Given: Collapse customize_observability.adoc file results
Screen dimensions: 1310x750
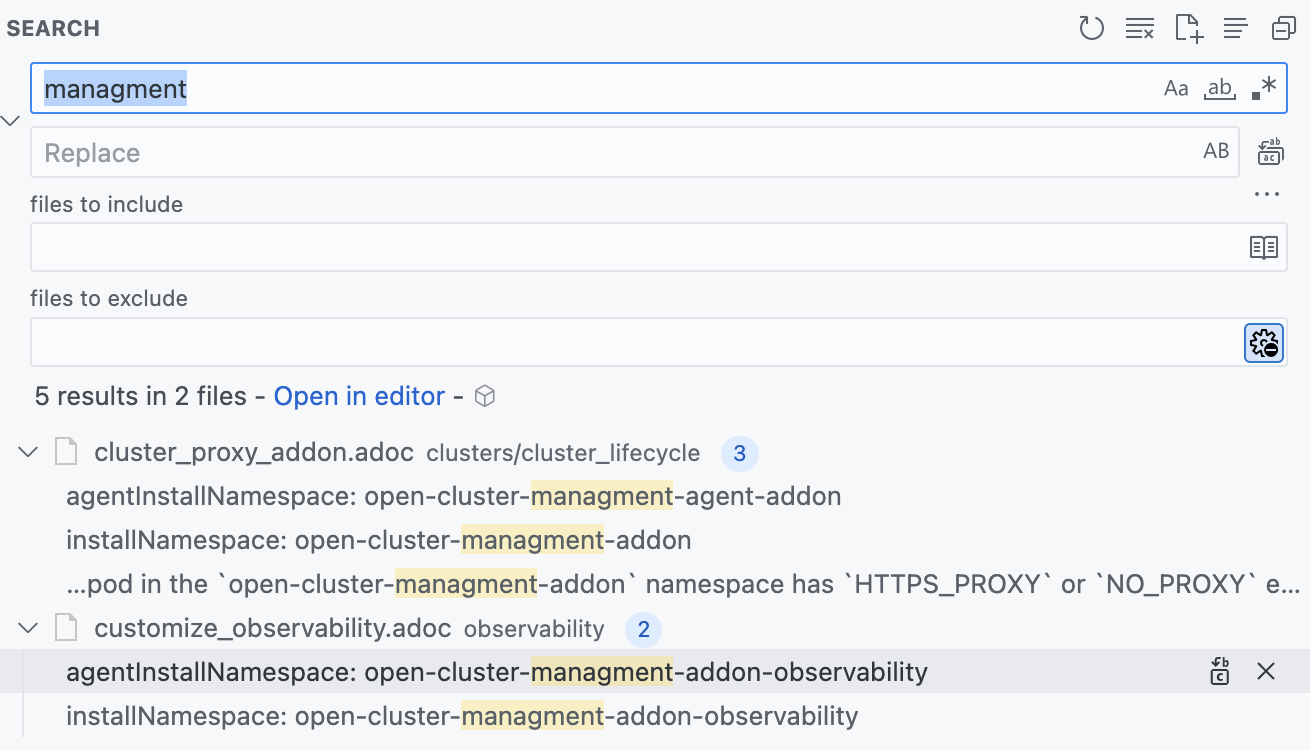Looking at the screenshot, I should tap(29, 629).
